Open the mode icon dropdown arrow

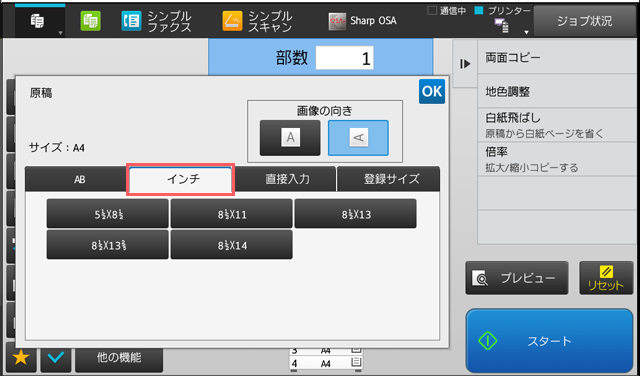60,33
